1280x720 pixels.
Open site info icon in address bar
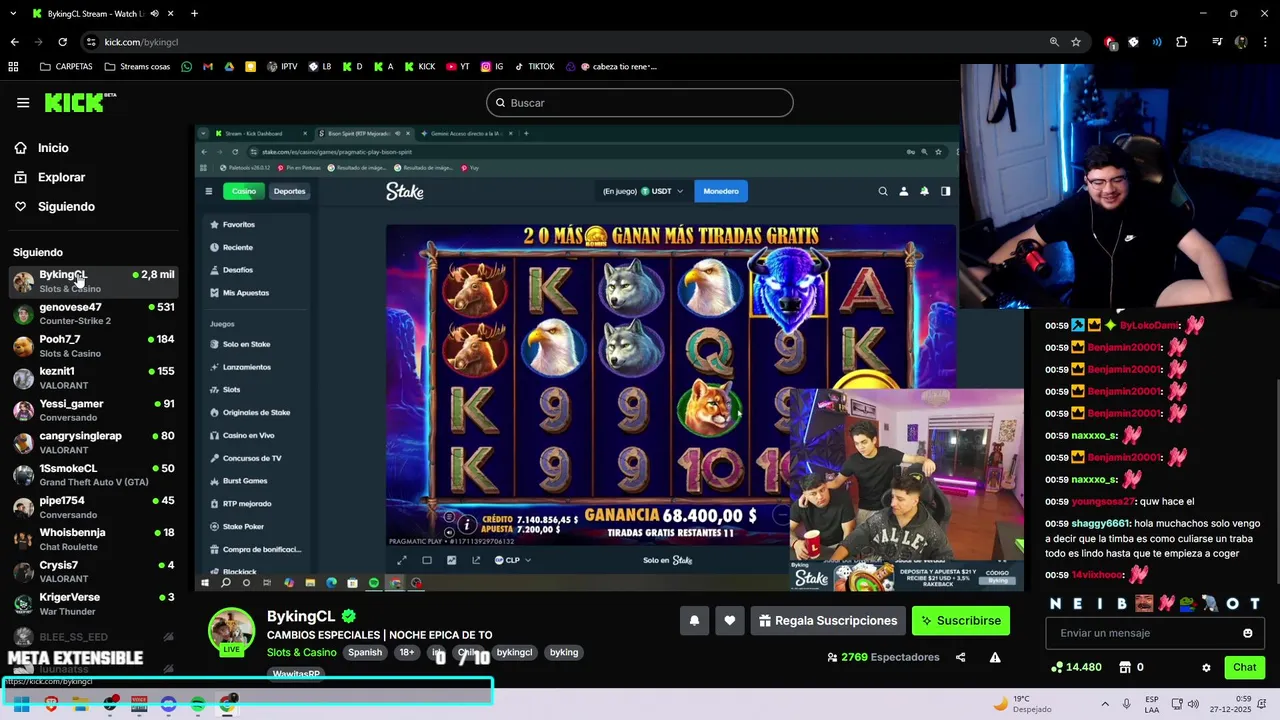(91, 42)
